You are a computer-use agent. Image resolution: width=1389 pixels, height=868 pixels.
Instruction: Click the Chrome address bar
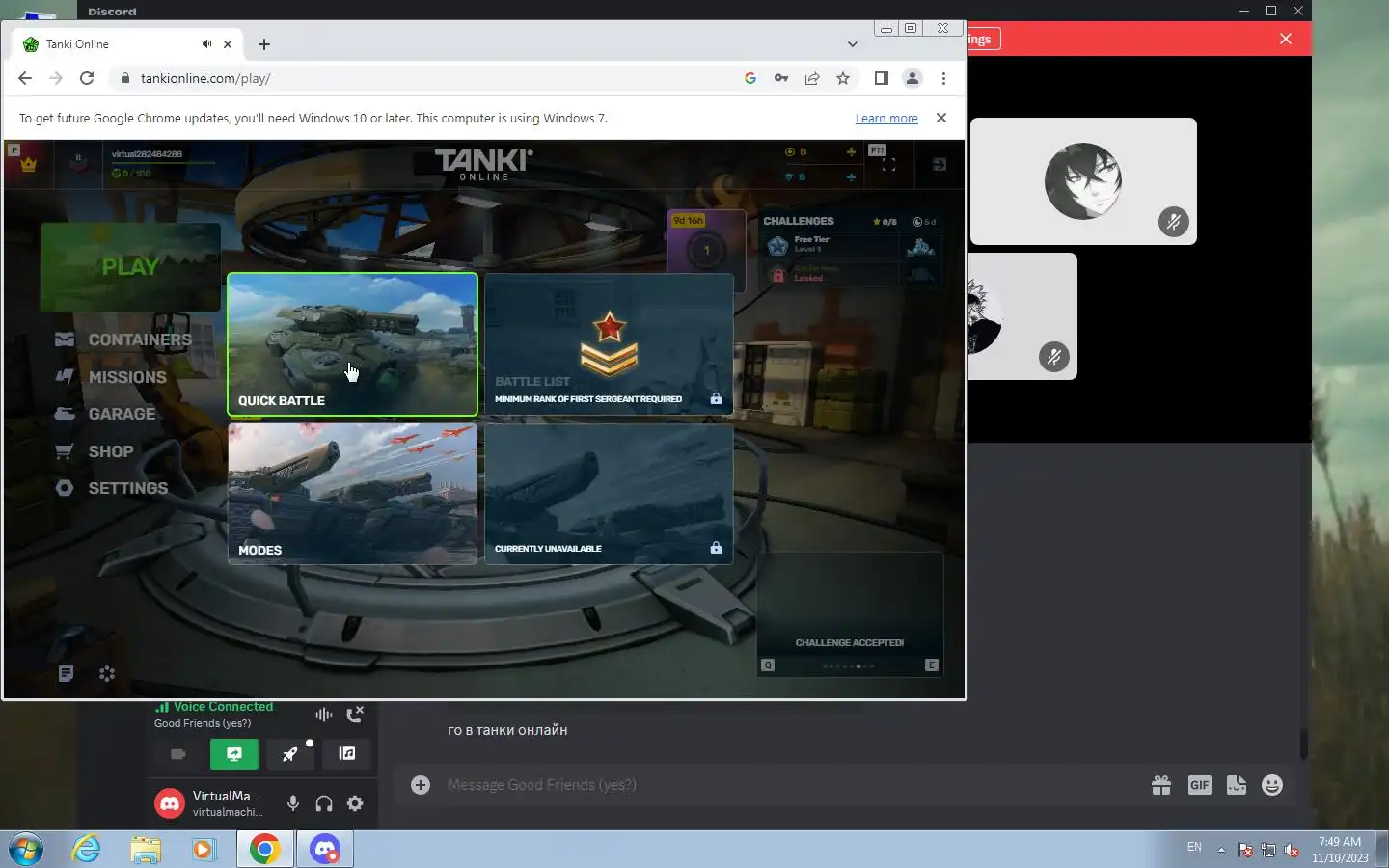(x=424, y=78)
